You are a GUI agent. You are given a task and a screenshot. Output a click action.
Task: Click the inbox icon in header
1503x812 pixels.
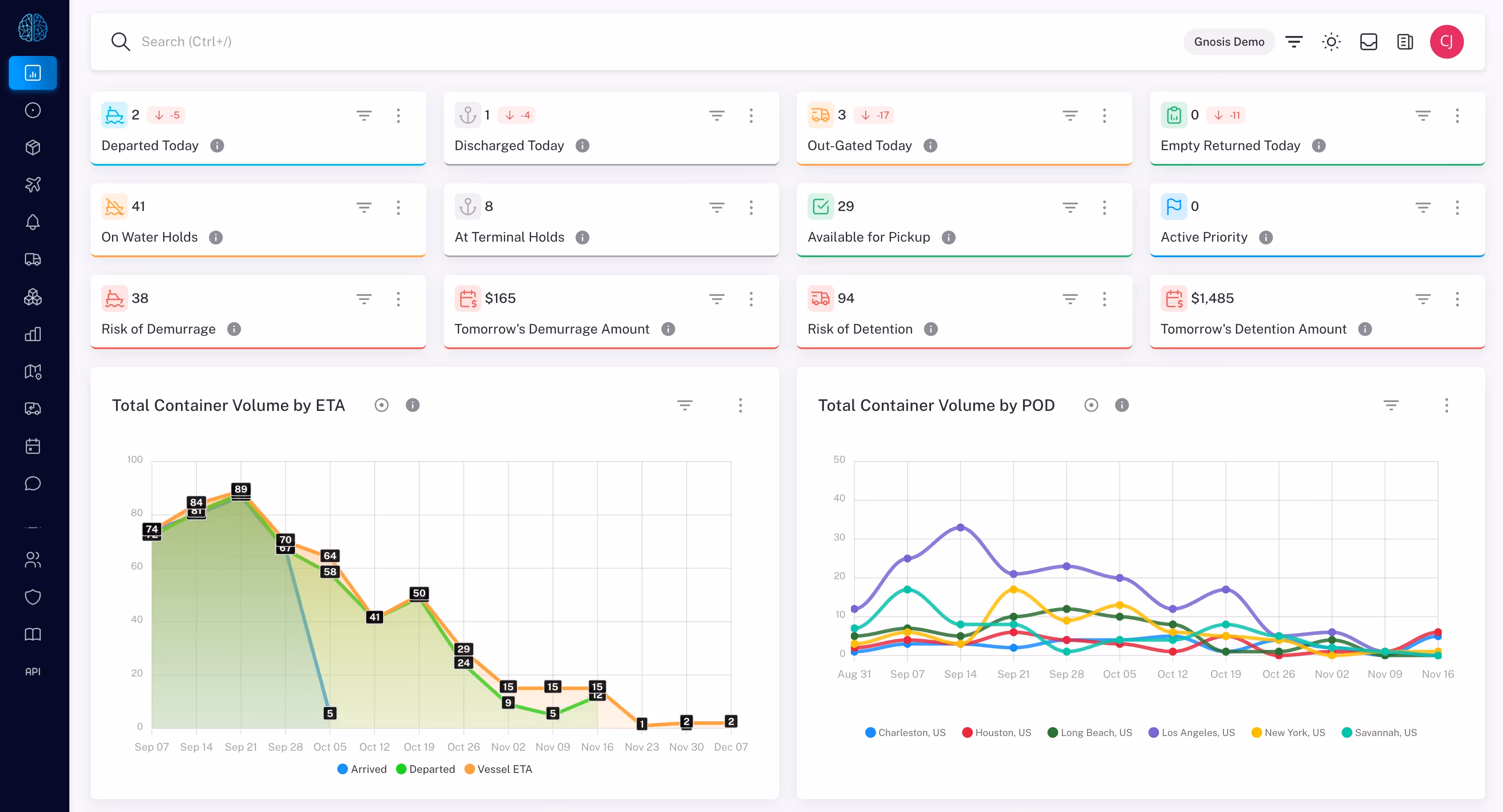click(1368, 42)
